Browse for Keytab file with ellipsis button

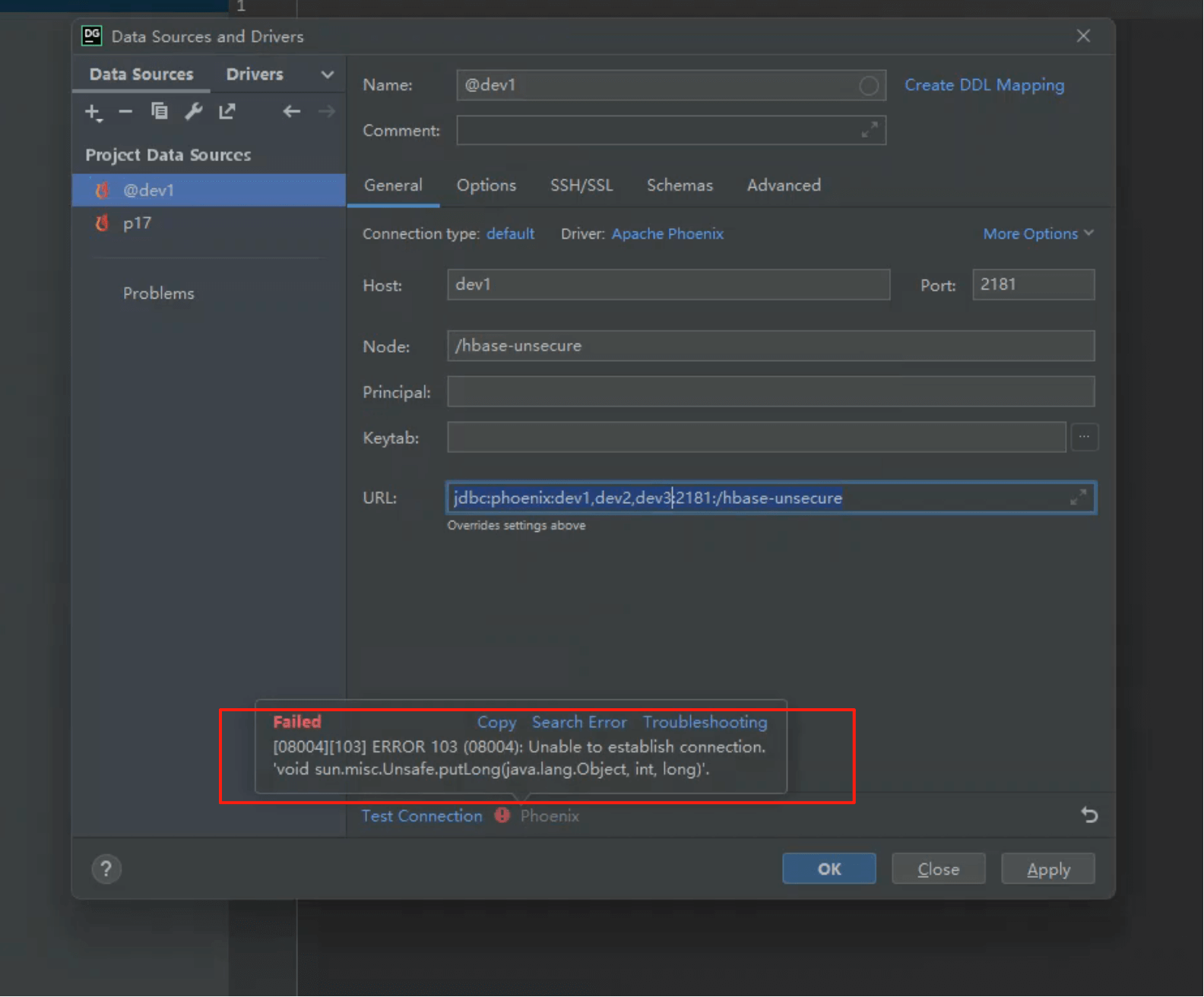pos(1084,437)
